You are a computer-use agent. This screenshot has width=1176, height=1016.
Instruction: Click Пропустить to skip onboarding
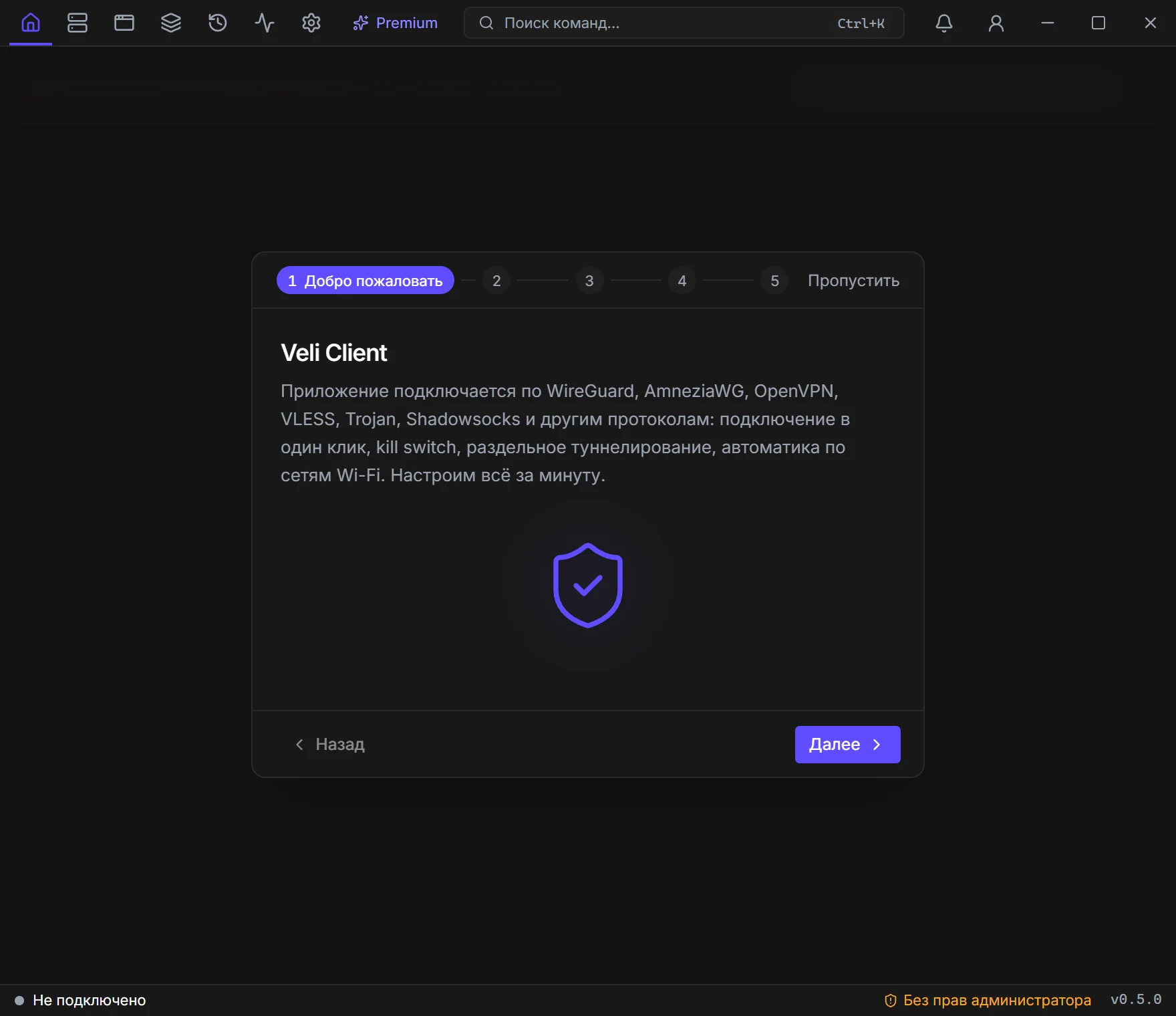tap(853, 281)
